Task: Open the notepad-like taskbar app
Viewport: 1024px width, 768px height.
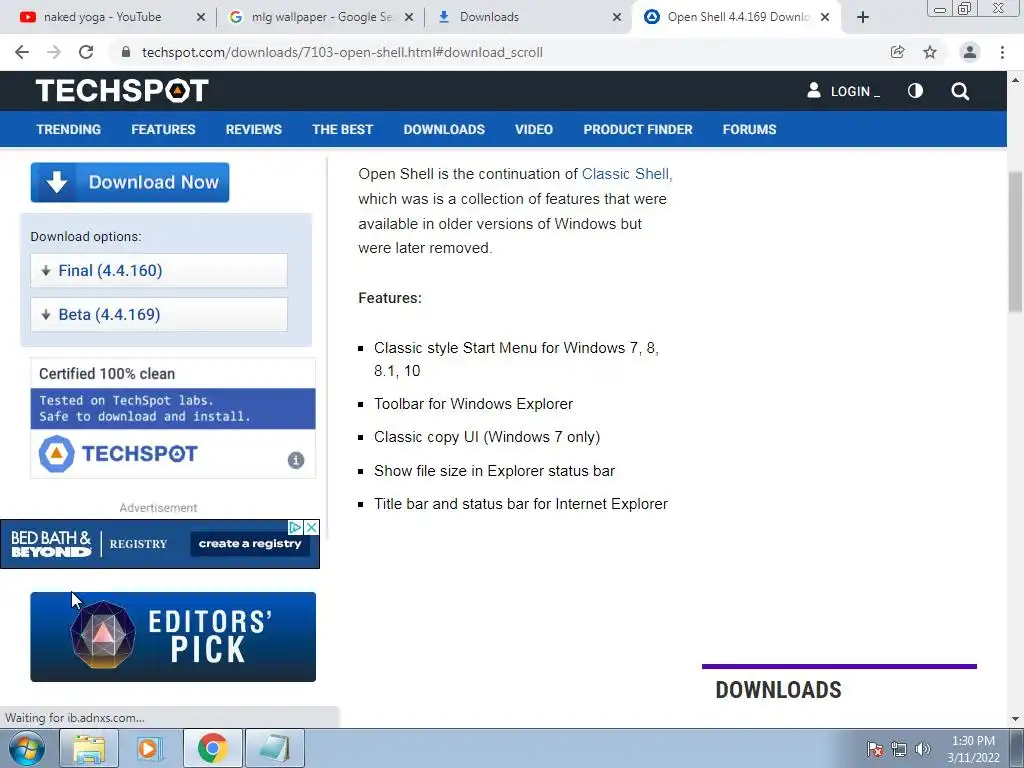Action: click(274, 748)
